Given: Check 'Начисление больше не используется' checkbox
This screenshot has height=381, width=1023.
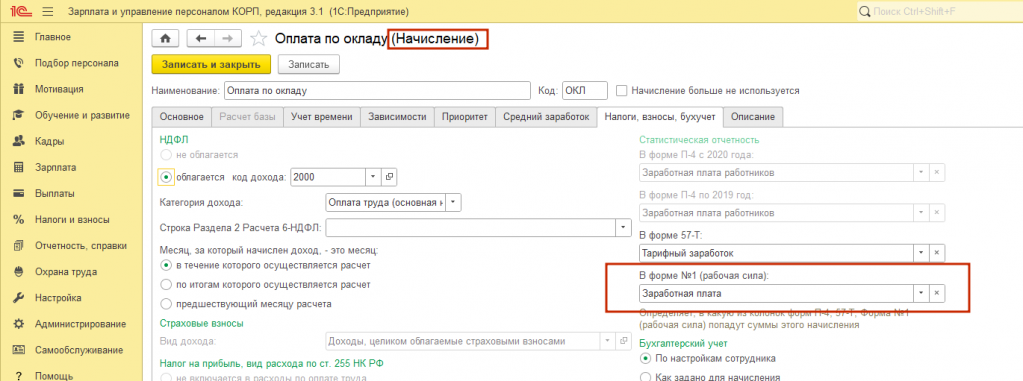Looking at the screenshot, I should [622, 91].
